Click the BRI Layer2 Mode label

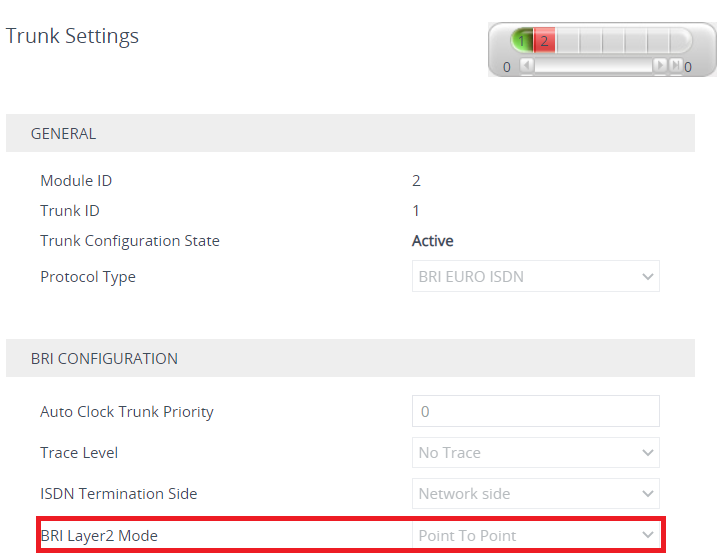click(x=99, y=536)
